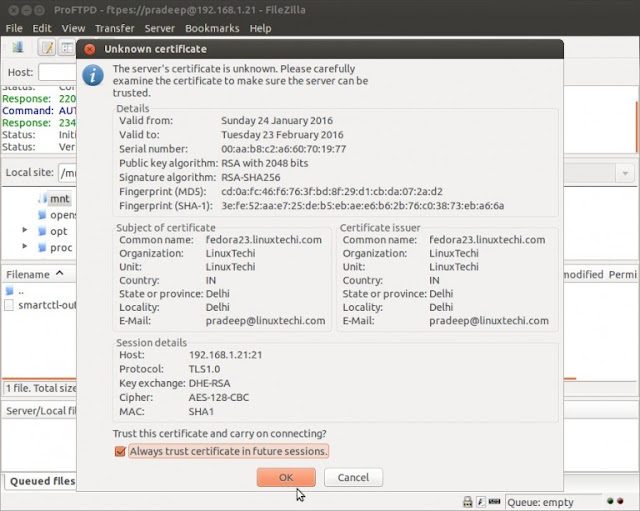Click the encryption lock icon in status bar
This screenshot has height=511, width=640.
(467, 502)
